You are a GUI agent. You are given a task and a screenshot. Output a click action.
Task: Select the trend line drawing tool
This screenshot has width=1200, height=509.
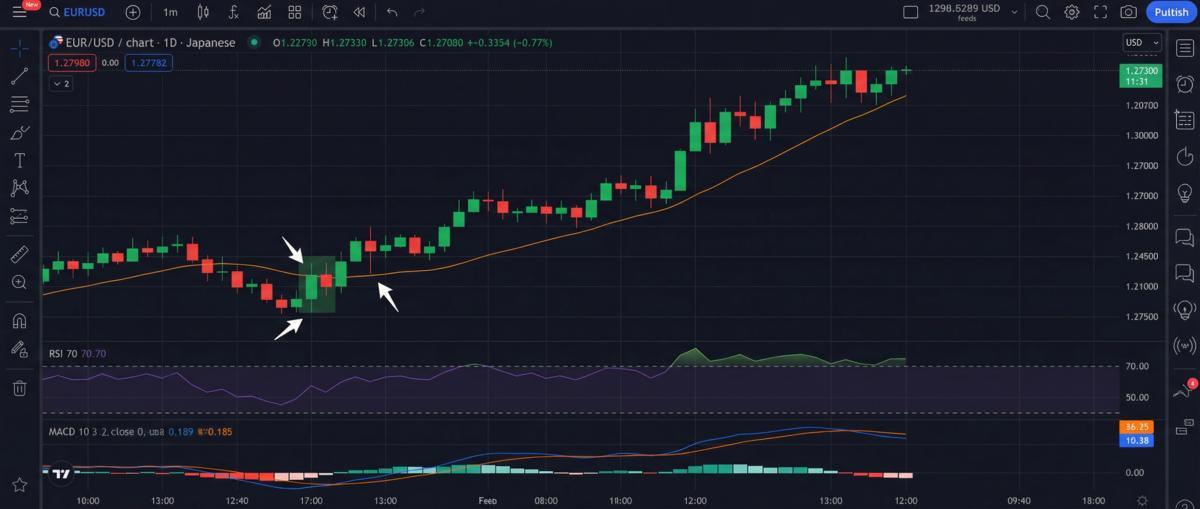point(19,76)
